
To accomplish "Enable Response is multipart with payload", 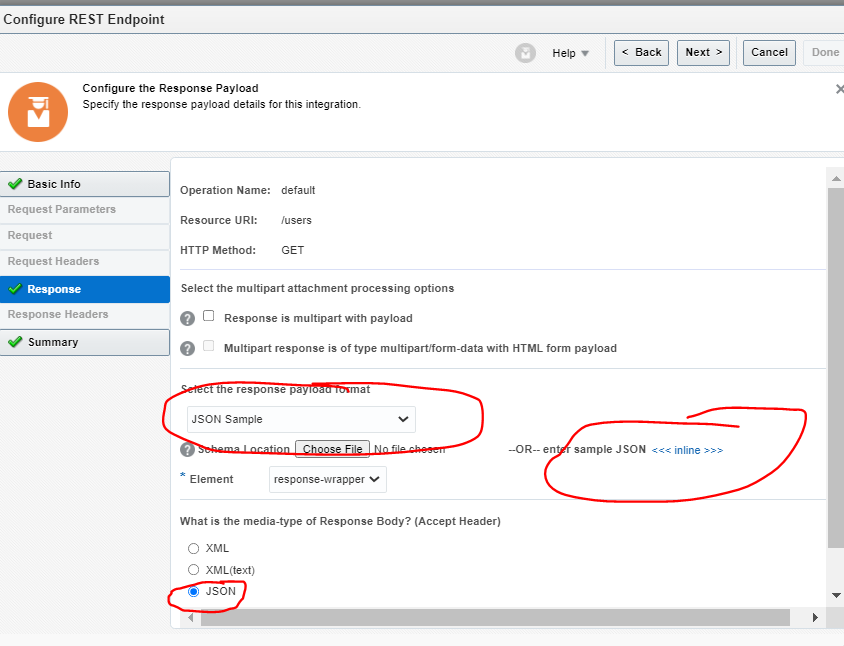I will [209, 316].
